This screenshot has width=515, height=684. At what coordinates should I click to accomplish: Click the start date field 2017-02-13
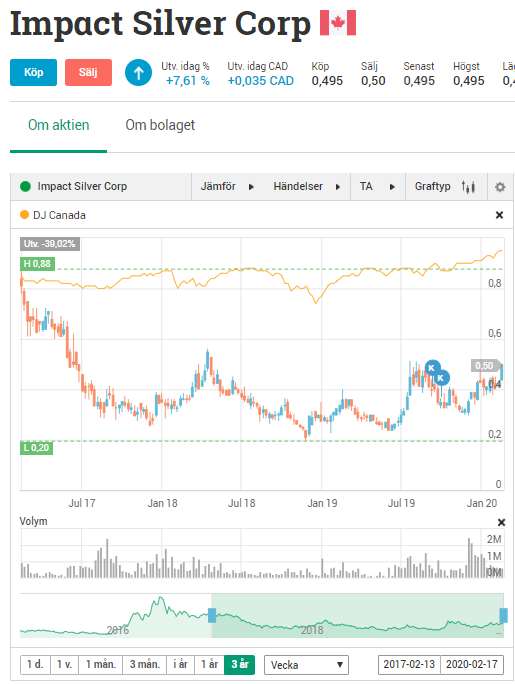click(x=409, y=665)
